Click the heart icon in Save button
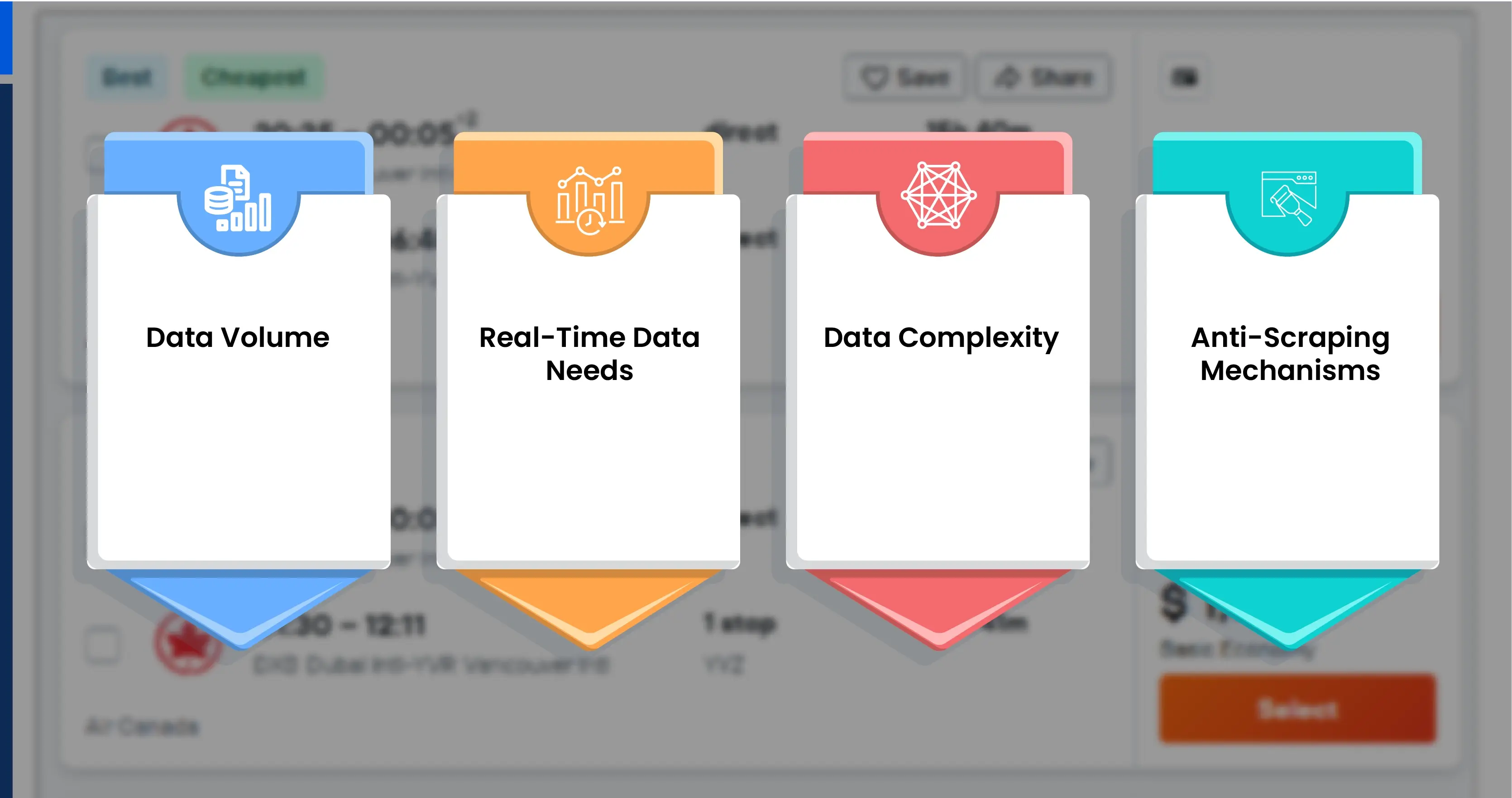 click(875, 77)
